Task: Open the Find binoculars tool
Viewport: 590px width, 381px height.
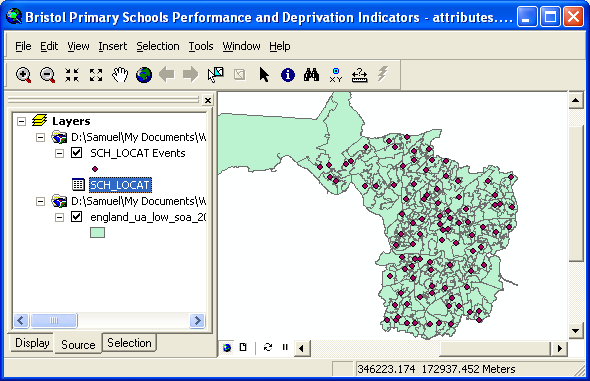Action: point(312,74)
